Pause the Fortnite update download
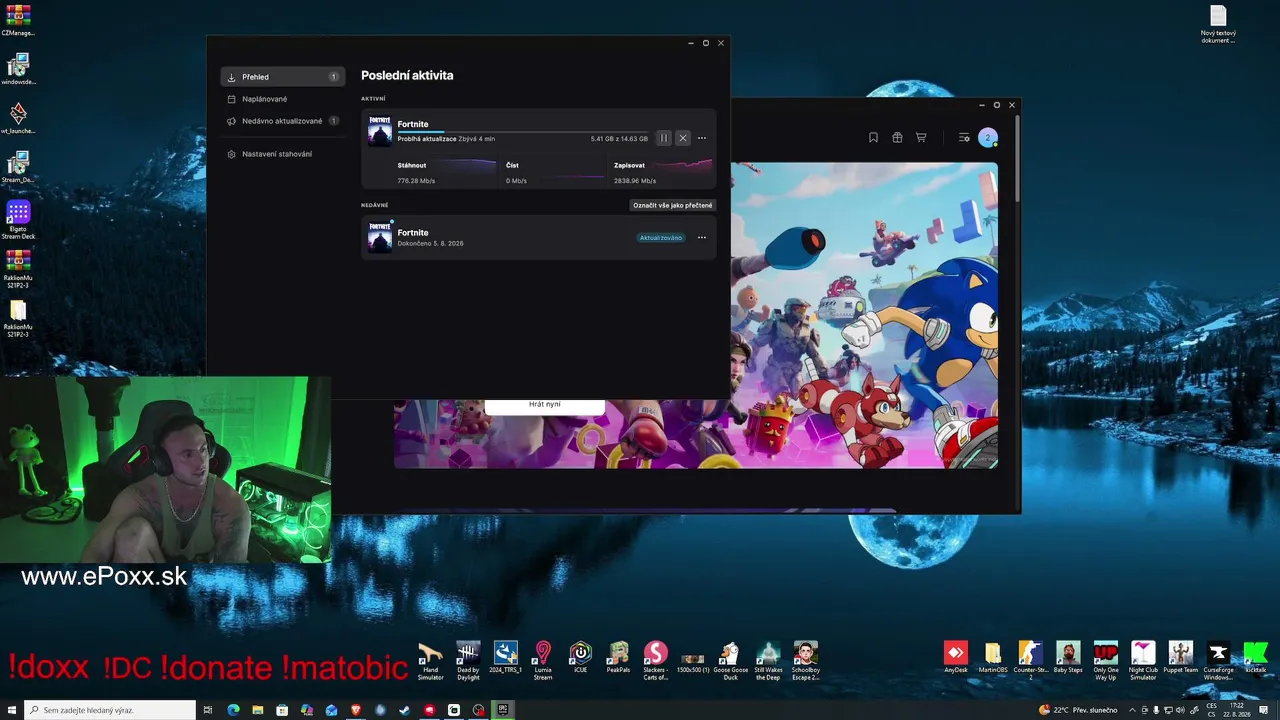1280x720 pixels. click(x=664, y=138)
